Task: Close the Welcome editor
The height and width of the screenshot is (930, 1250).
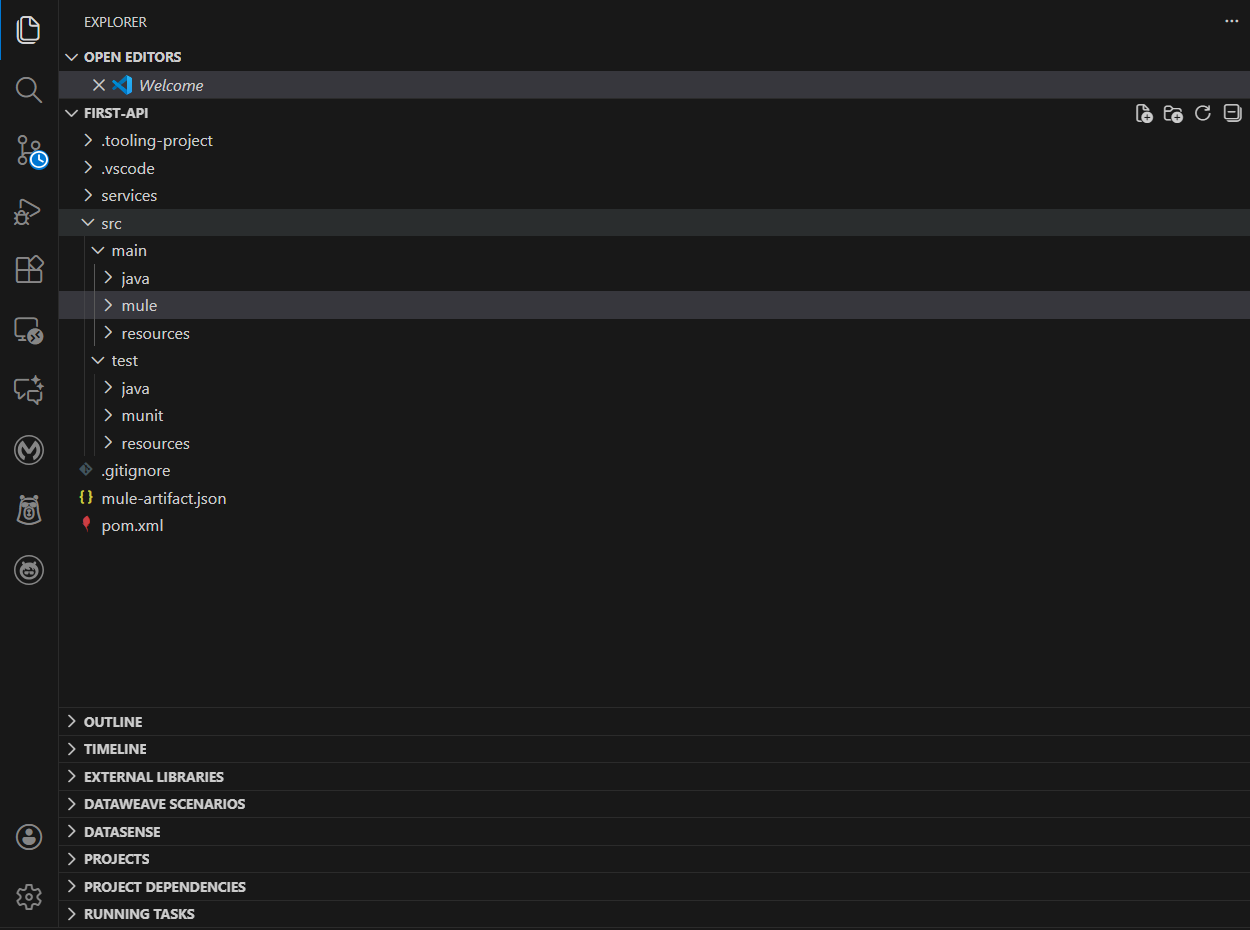Action: (x=99, y=85)
